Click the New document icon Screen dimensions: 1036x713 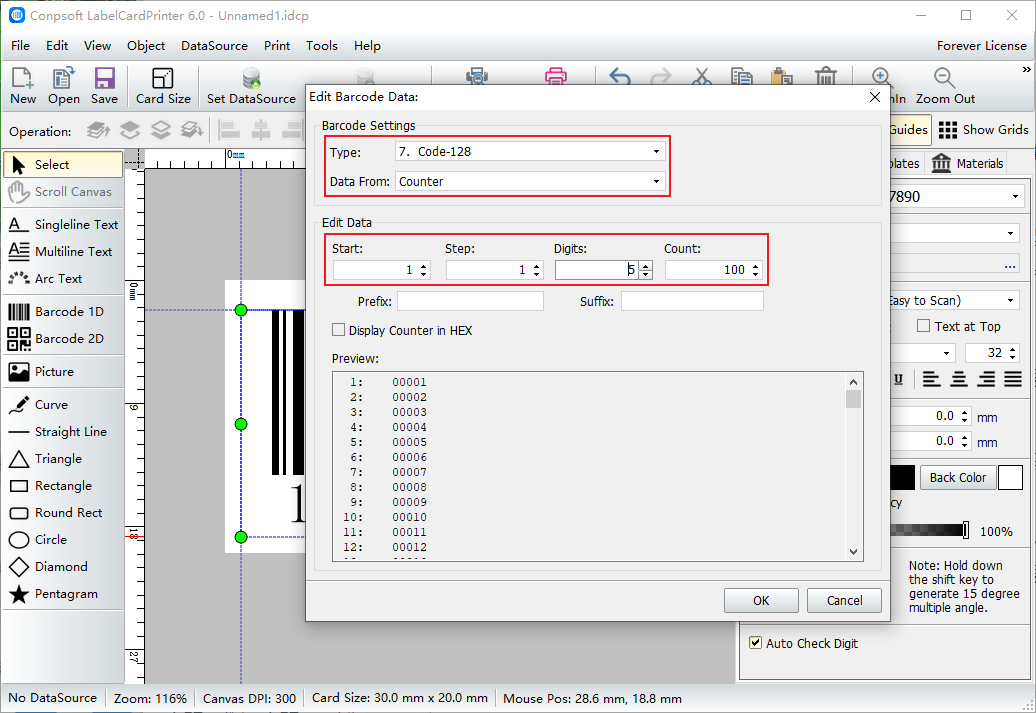pos(22,86)
